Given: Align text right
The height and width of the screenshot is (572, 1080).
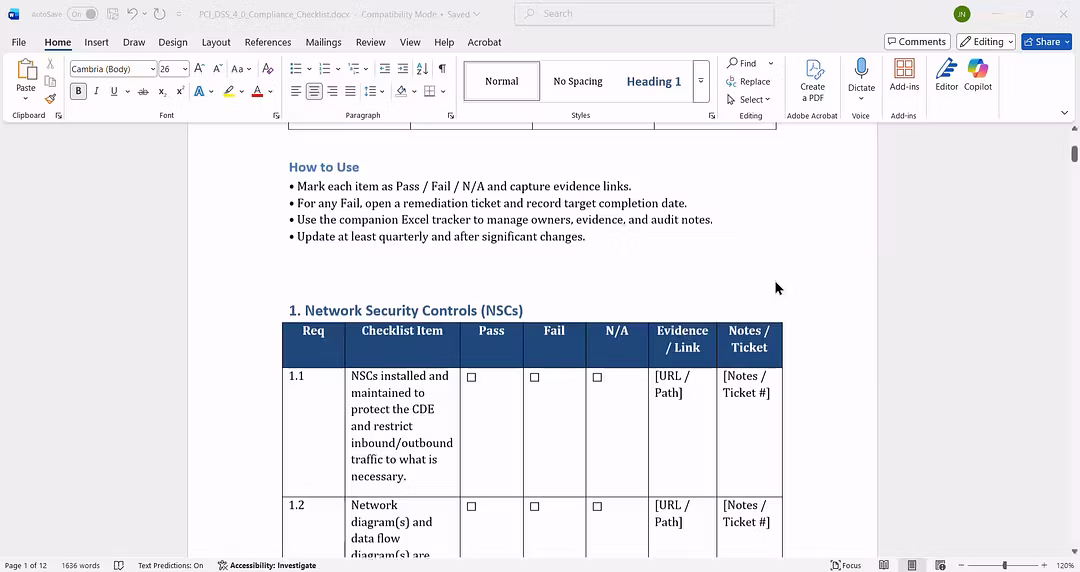Looking at the screenshot, I should (332, 92).
